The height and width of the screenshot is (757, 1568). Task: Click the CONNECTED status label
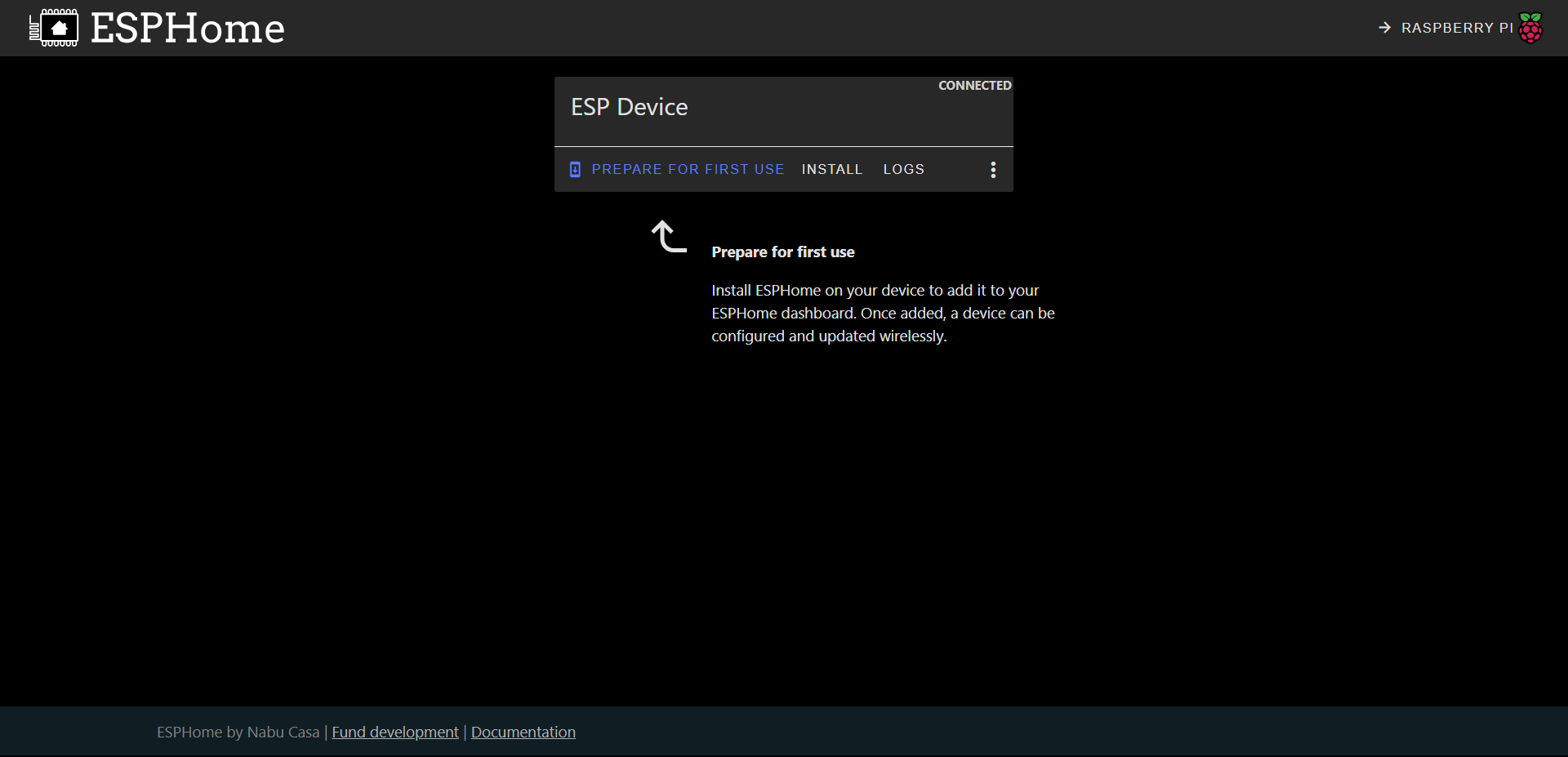[x=975, y=86]
